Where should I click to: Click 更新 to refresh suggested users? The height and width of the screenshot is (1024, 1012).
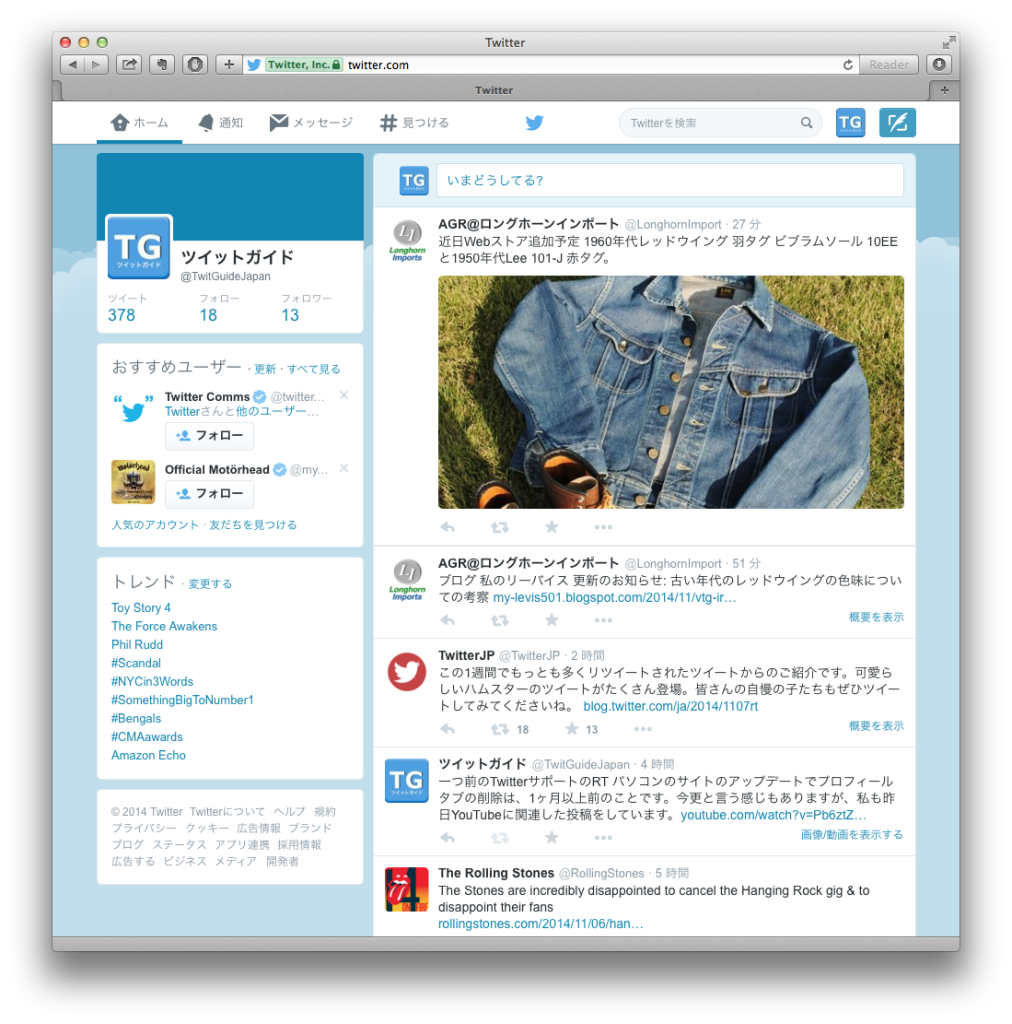[x=265, y=369]
